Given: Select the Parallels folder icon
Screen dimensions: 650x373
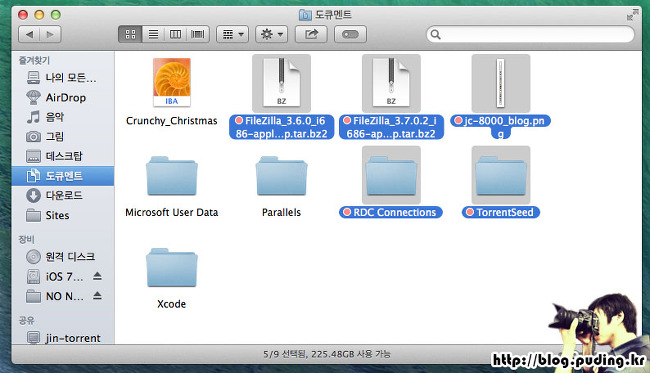Looking at the screenshot, I should (x=281, y=176).
